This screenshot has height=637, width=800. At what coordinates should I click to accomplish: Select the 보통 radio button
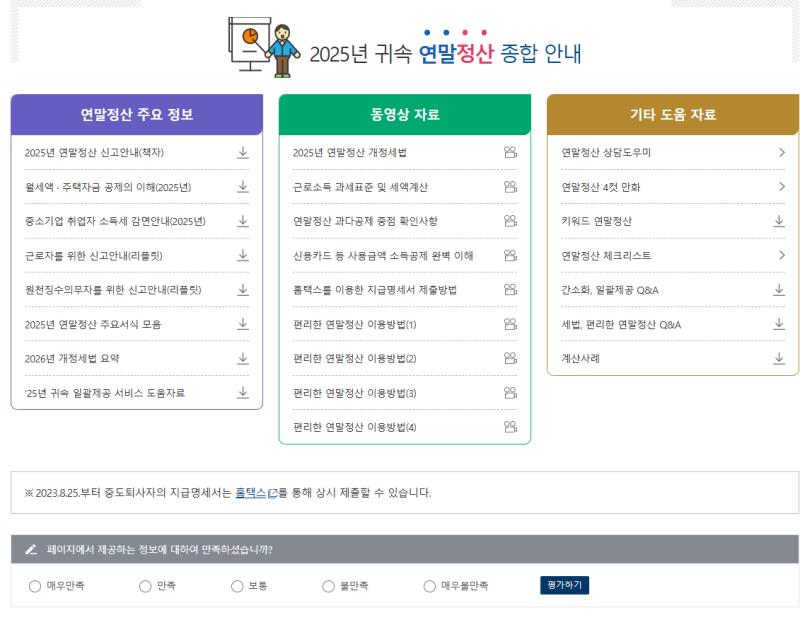tap(237, 586)
